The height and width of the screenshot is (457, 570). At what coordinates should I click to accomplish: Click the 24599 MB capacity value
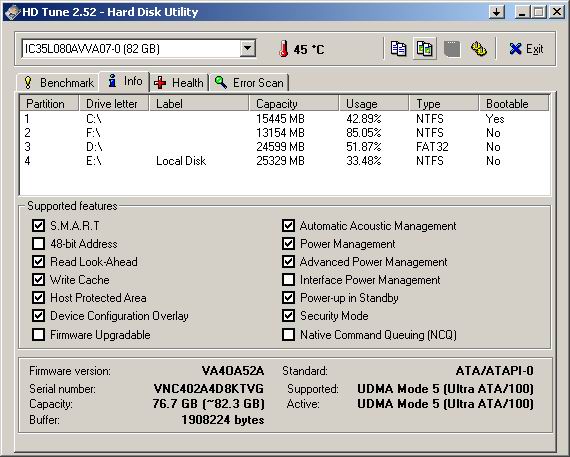coord(280,147)
